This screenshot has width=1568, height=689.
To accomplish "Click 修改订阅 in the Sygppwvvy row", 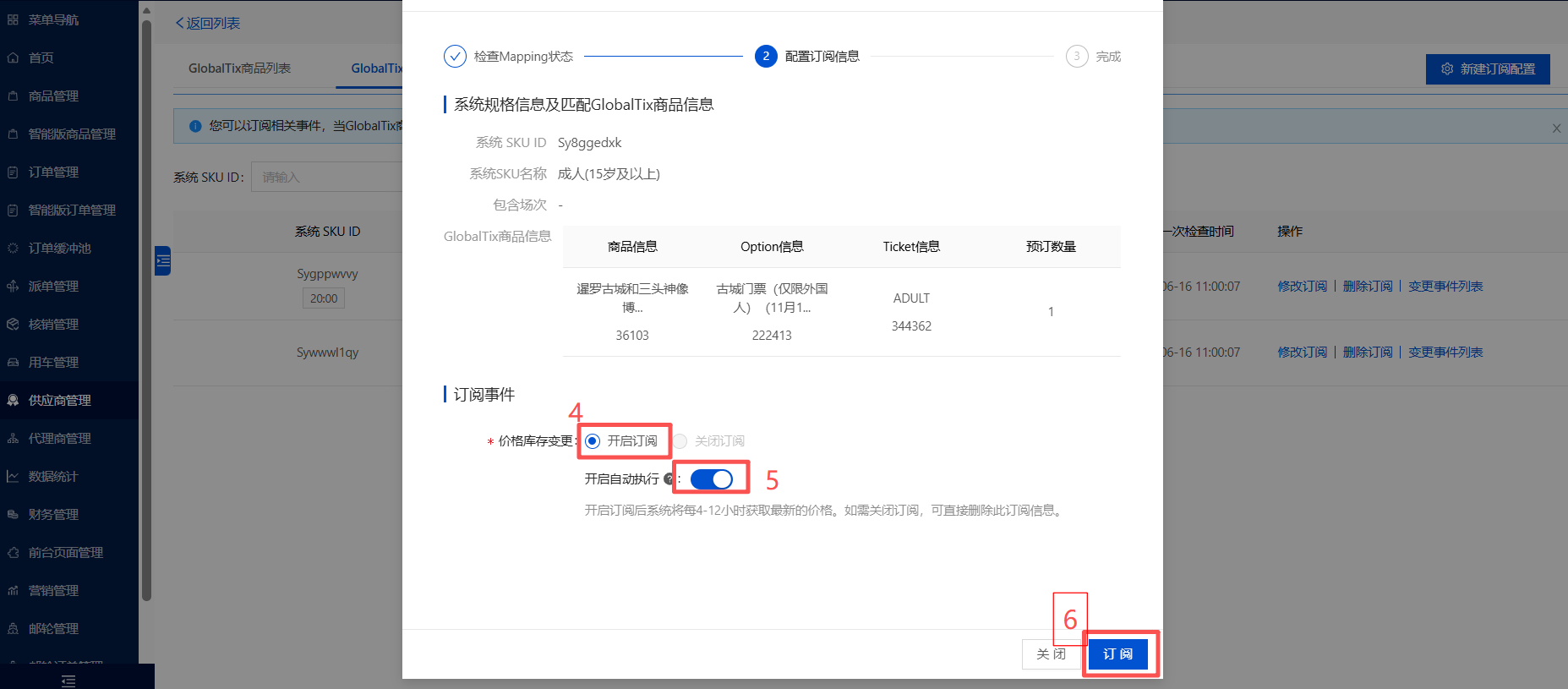I will pyautogui.click(x=1302, y=286).
